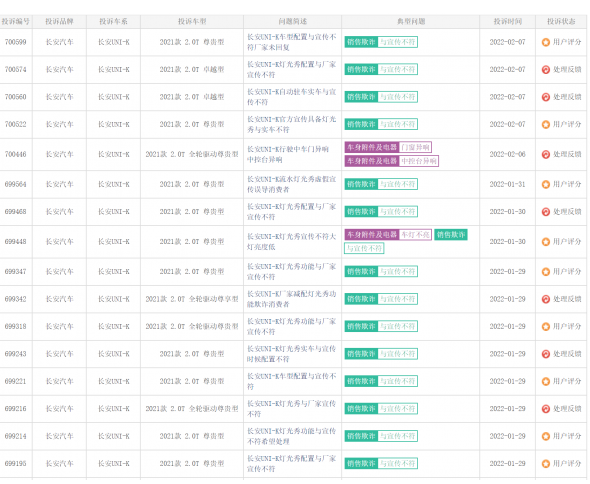Click date 2022-02-06 in row 700446

[507, 154]
